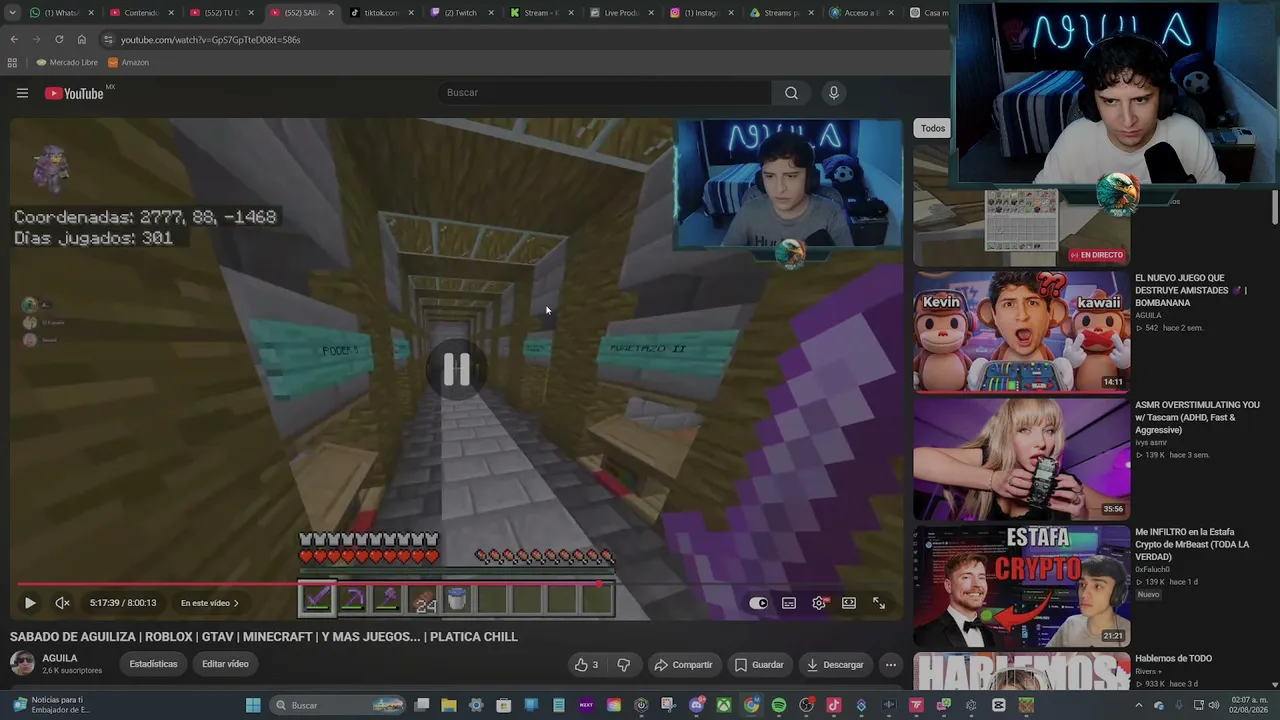The width and height of the screenshot is (1280, 720).
Task: Switch to the tiktok.com tab
Action: pyautogui.click(x=381, y=13)
